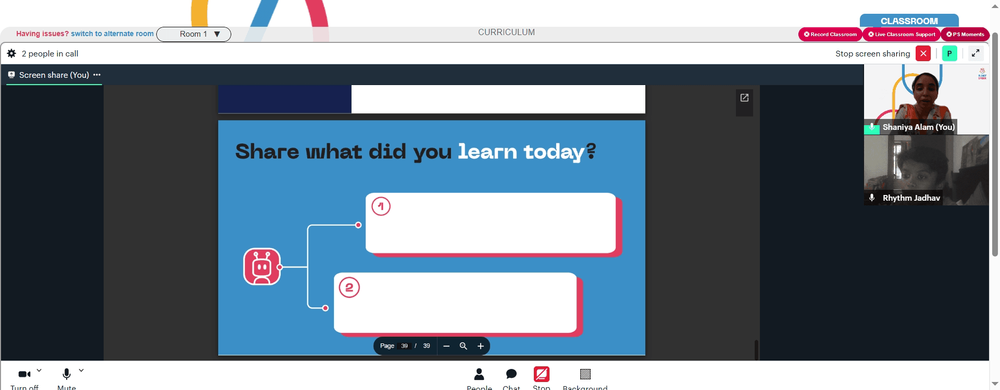Click Rhythm Jadhav microphone status icon

872,198
